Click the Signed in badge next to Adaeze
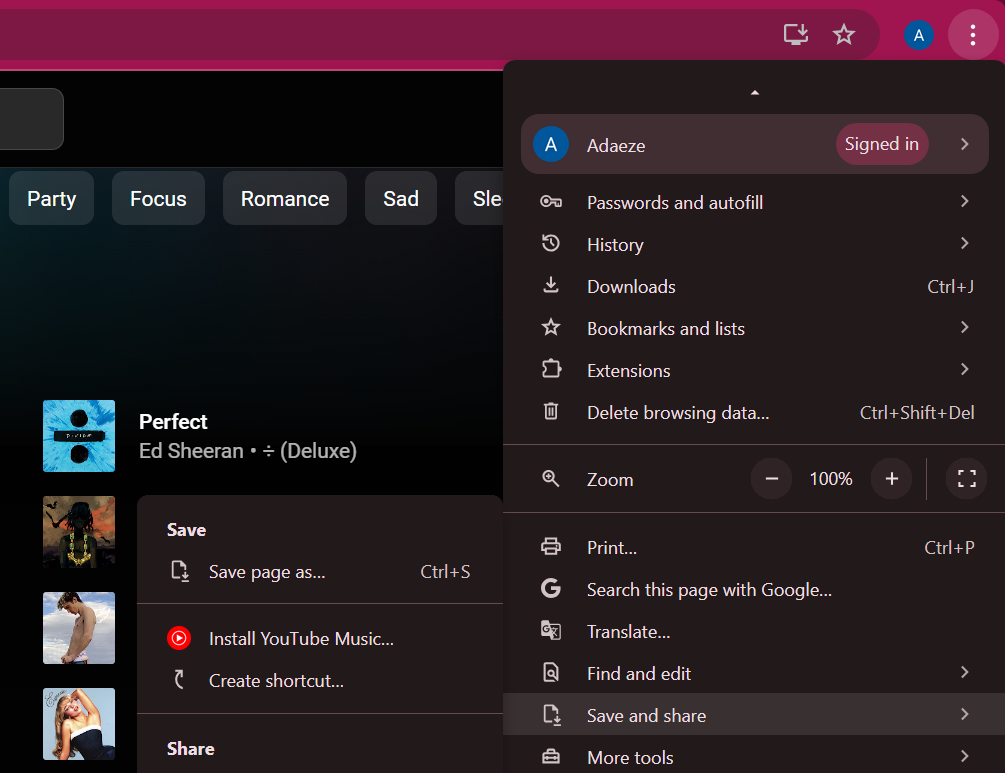The height and width of the screenshot is (773, 1005). (881, 143)
